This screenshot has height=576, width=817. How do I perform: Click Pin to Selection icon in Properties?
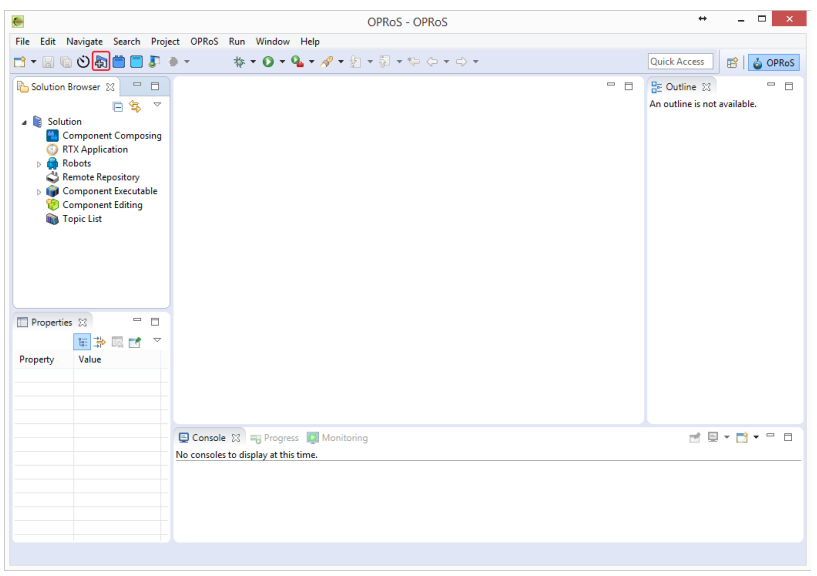135,342
